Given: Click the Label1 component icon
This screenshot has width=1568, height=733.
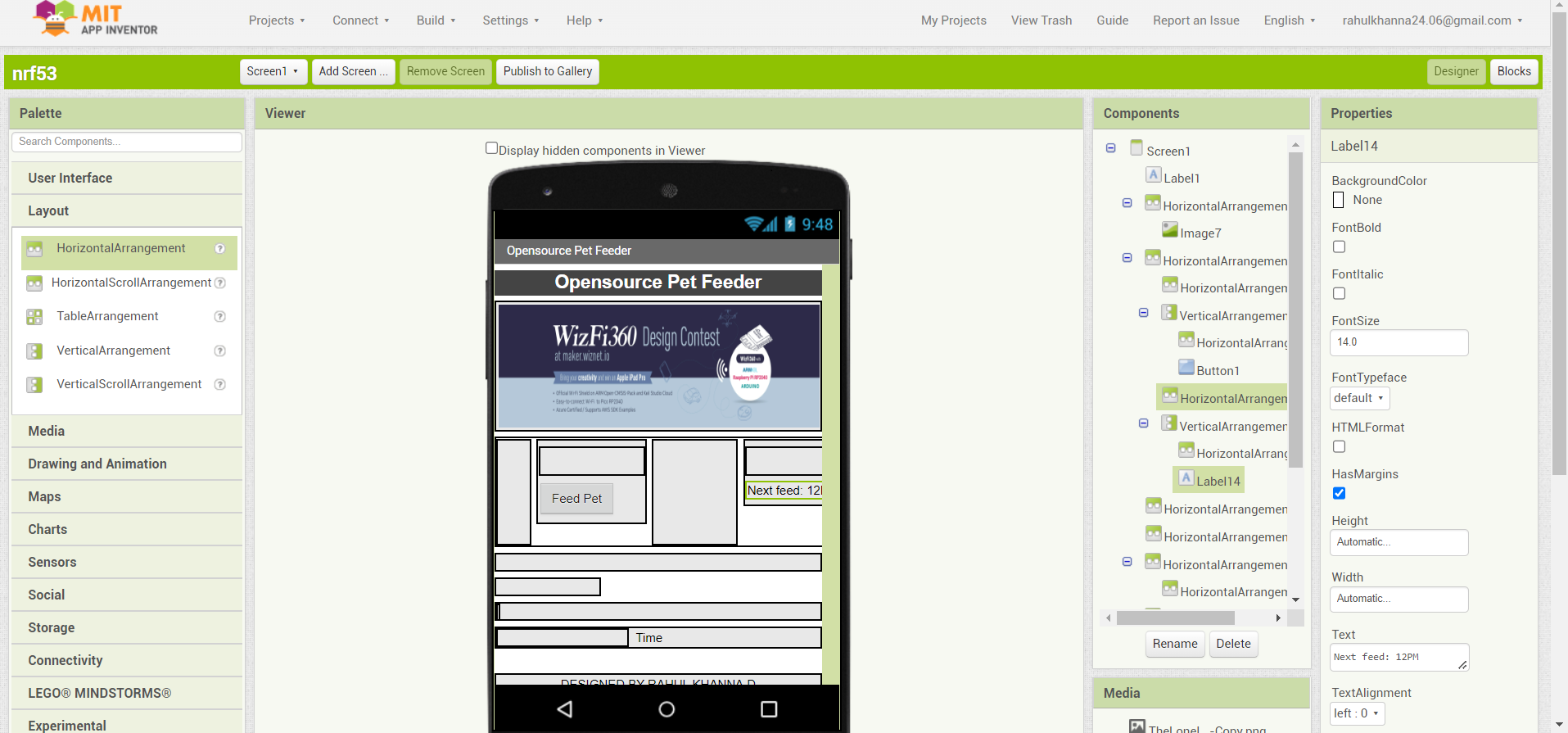Looking at the screenshot, I should (1154, 174).
